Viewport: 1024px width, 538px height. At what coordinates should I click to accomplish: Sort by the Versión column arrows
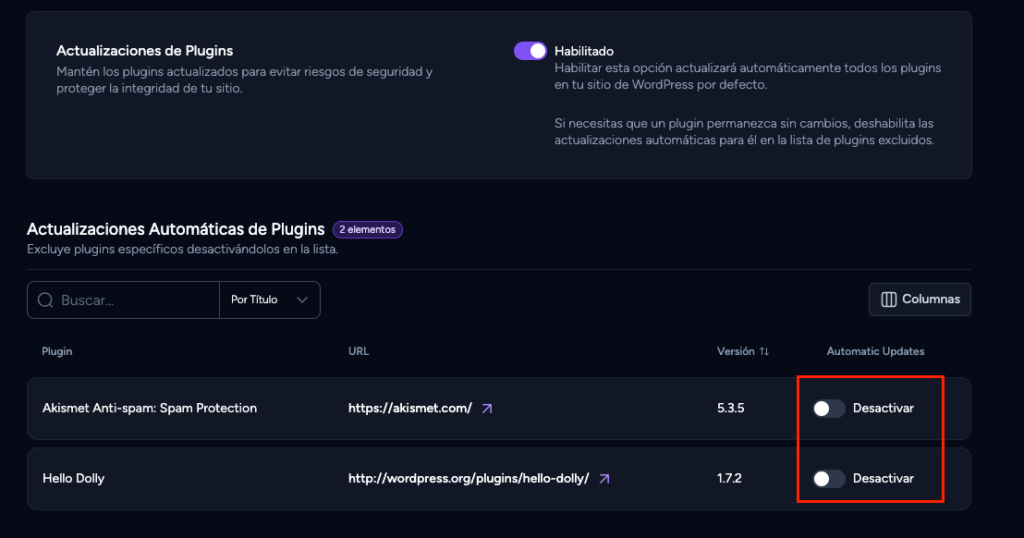point(764,351)
